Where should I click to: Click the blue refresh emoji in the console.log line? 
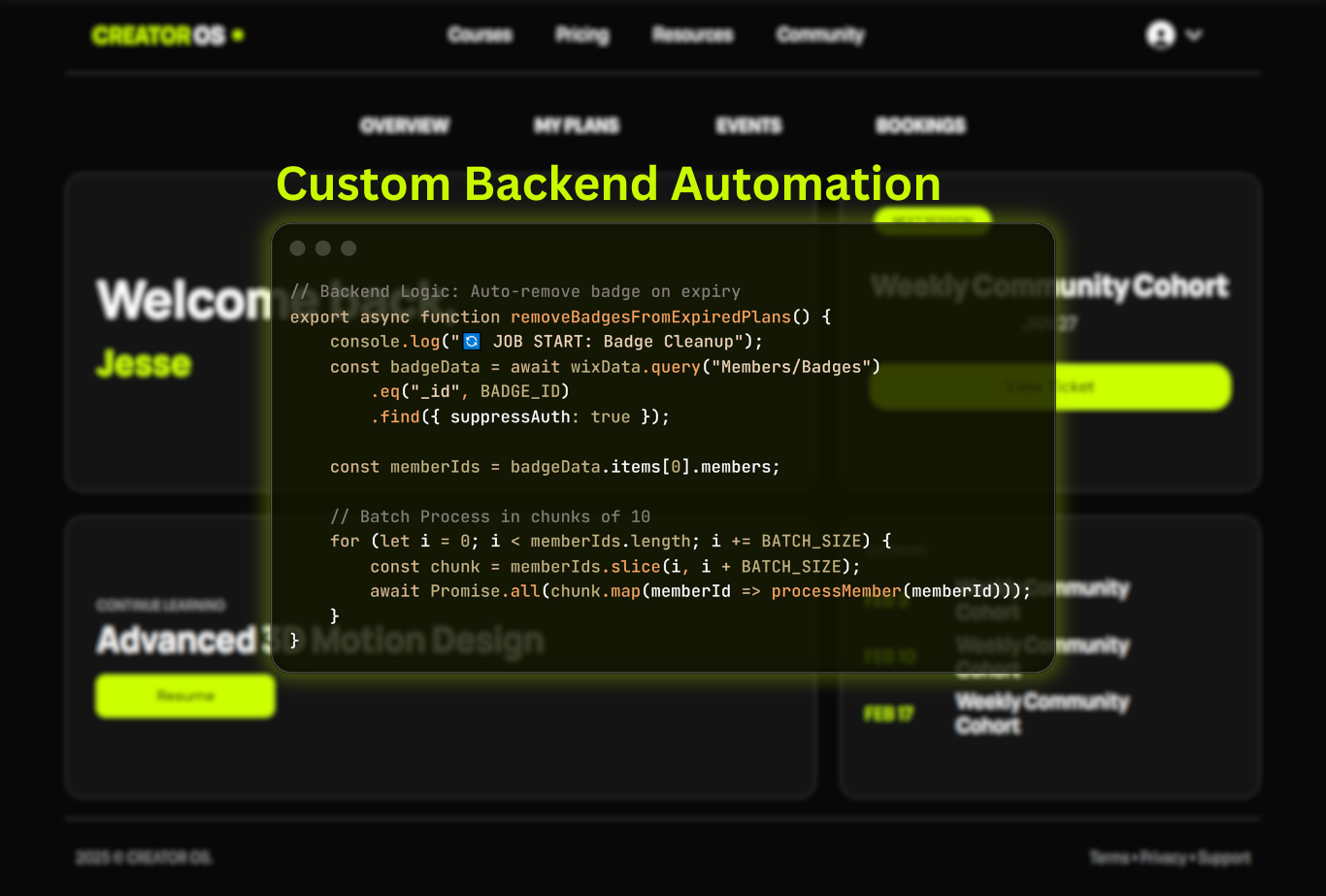[x=471, y=341]
